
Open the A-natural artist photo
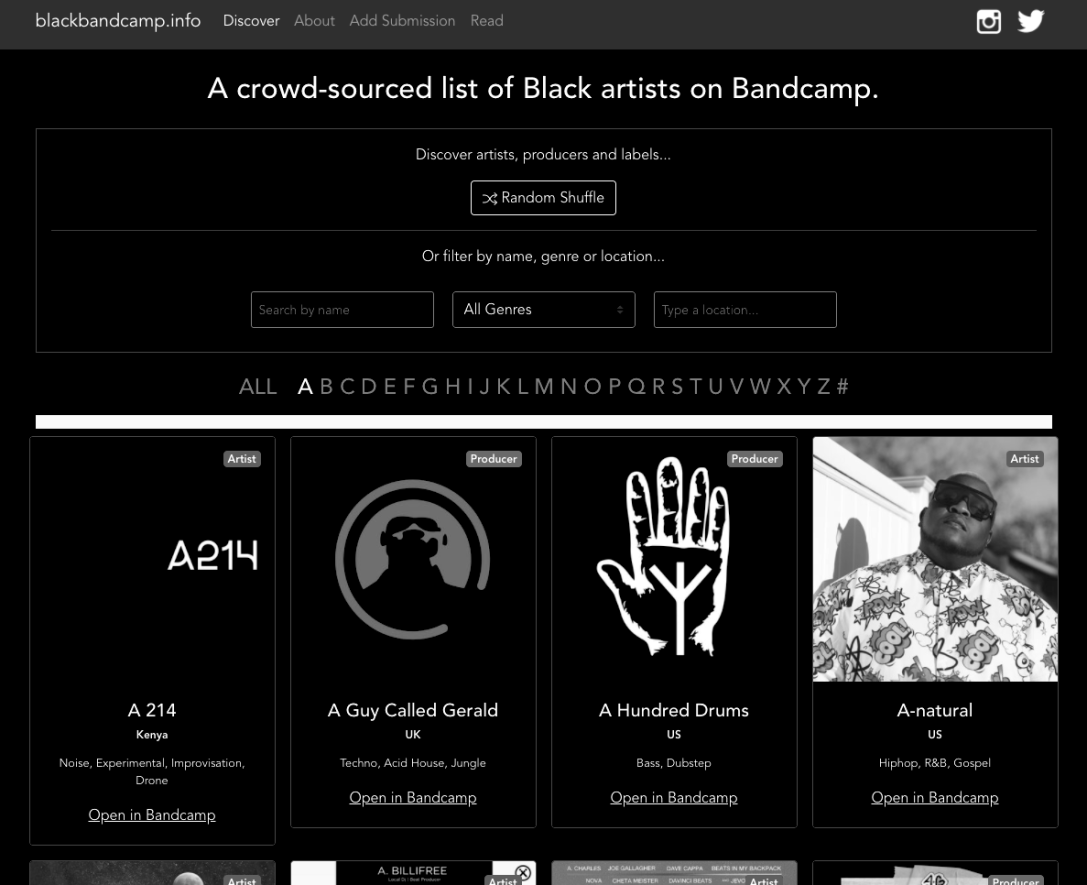(x=935, y=559)
